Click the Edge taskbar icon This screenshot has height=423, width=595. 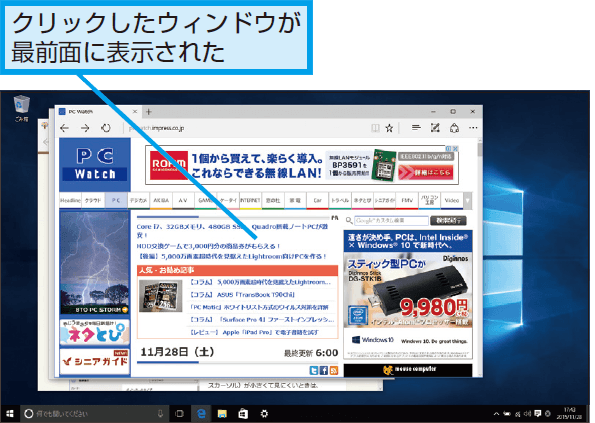coord(201,414)
